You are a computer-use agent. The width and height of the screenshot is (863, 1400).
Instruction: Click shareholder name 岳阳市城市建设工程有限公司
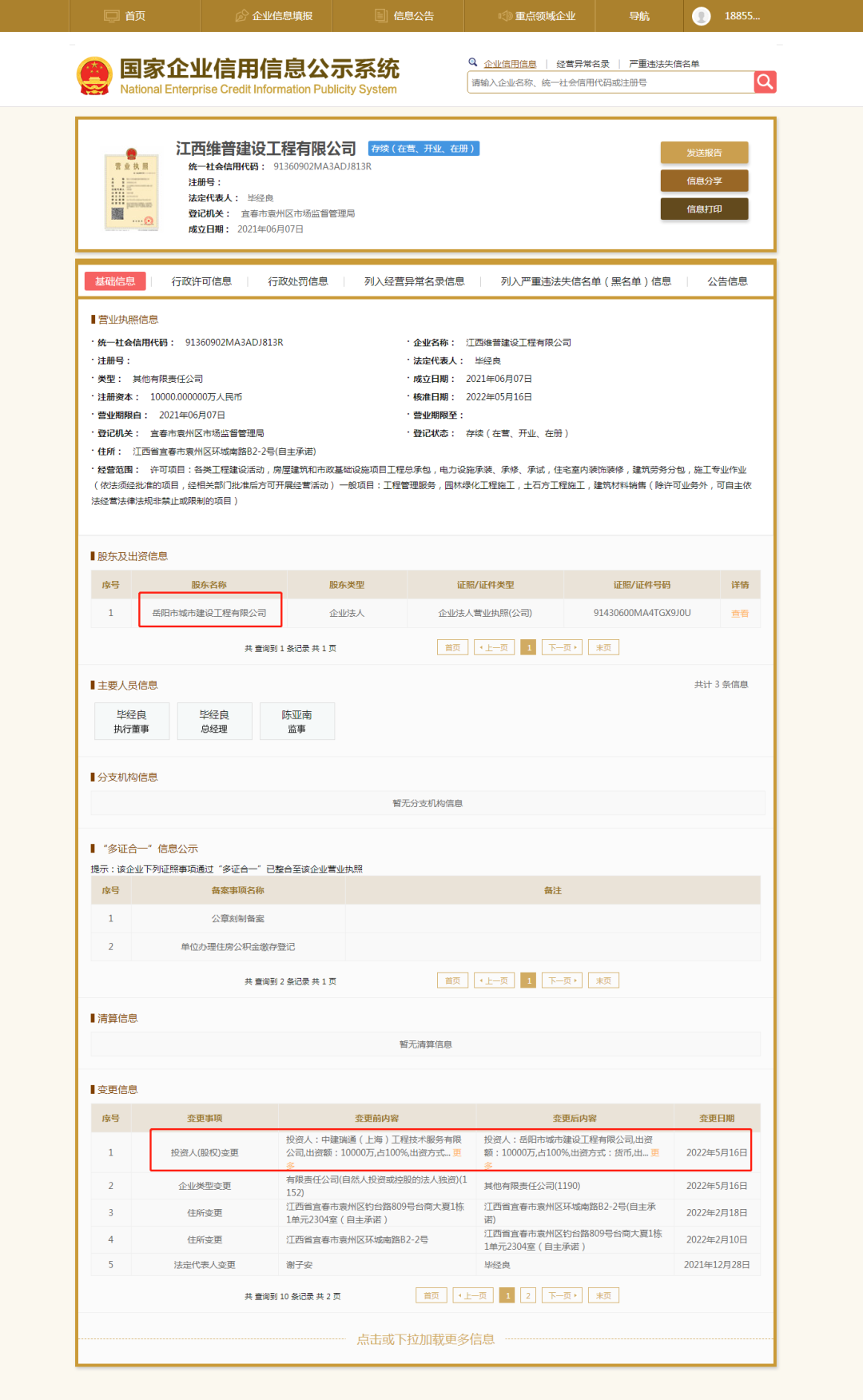pos(209,613)
